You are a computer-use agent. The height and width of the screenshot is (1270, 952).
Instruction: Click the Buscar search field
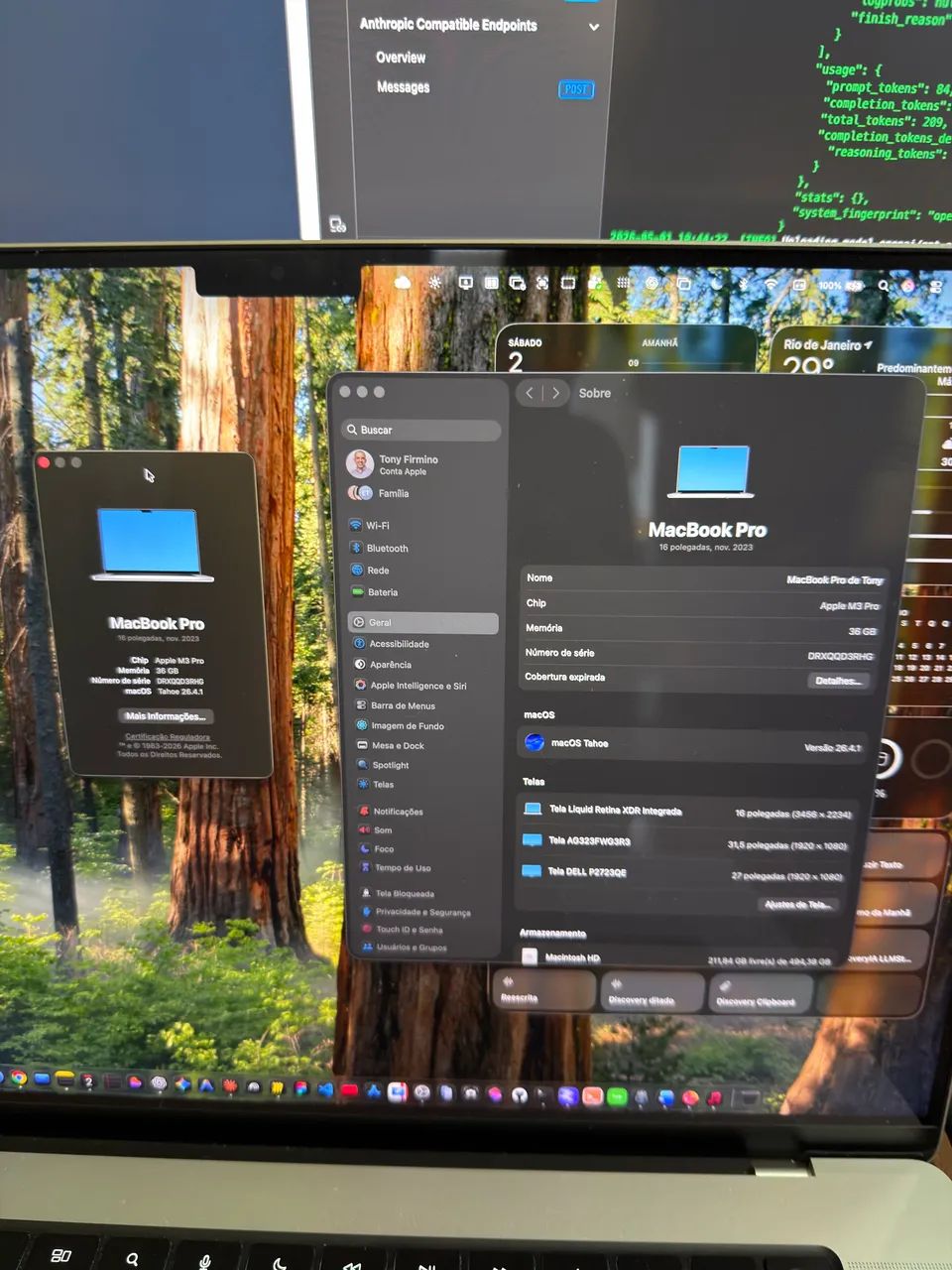(420, 430)
